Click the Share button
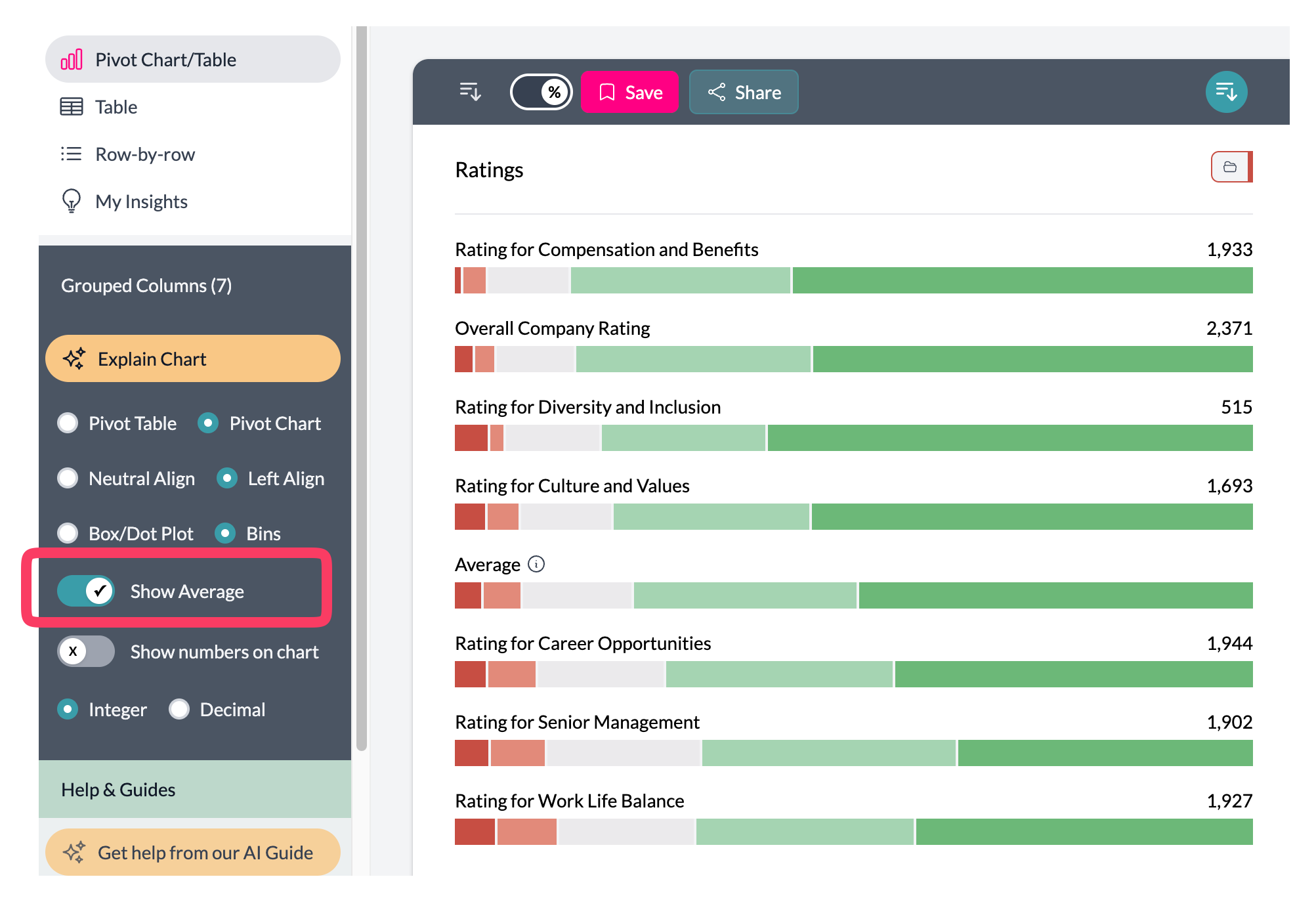 click(x=744, y=92)
